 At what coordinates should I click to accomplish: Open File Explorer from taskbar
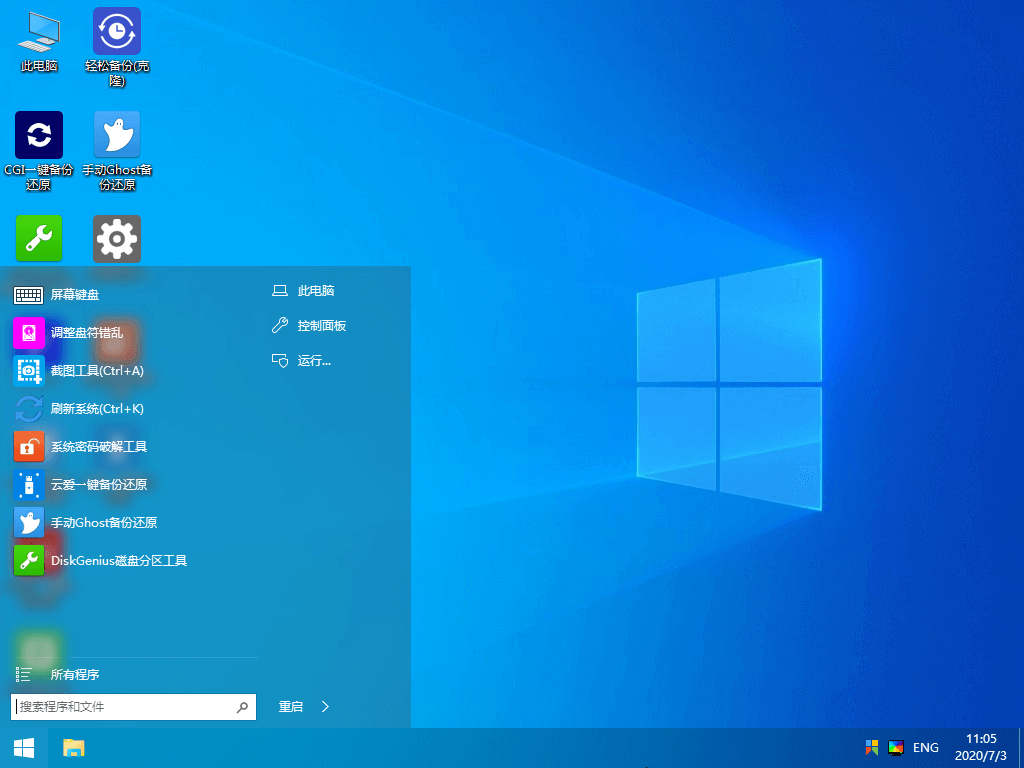pyautogui.click(x=74, y=747)
